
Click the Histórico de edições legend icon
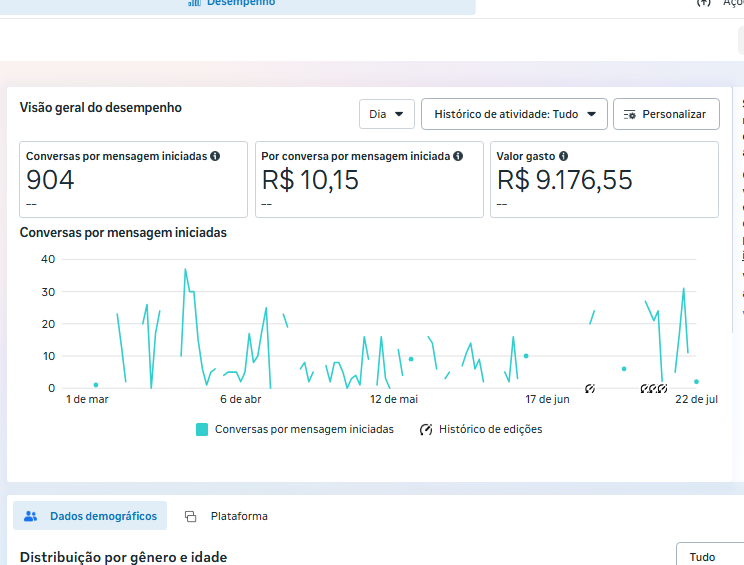426,429
